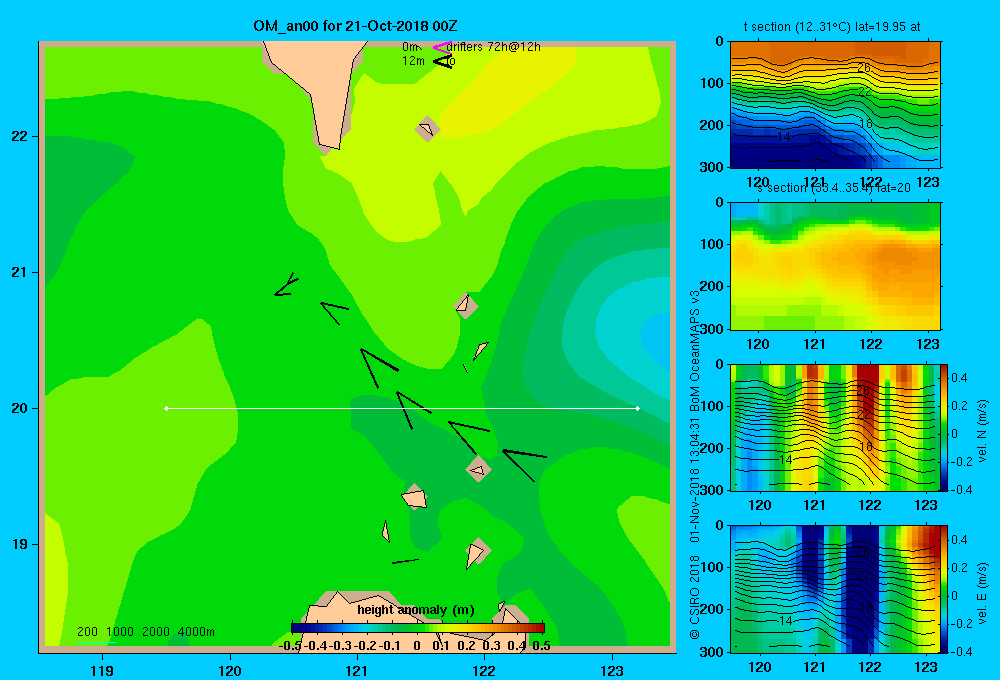This screenshot has width=1000, height=680.
Task: Click the "0.5" tick on height anomaly bar
Action: click(x=541, y=646)
